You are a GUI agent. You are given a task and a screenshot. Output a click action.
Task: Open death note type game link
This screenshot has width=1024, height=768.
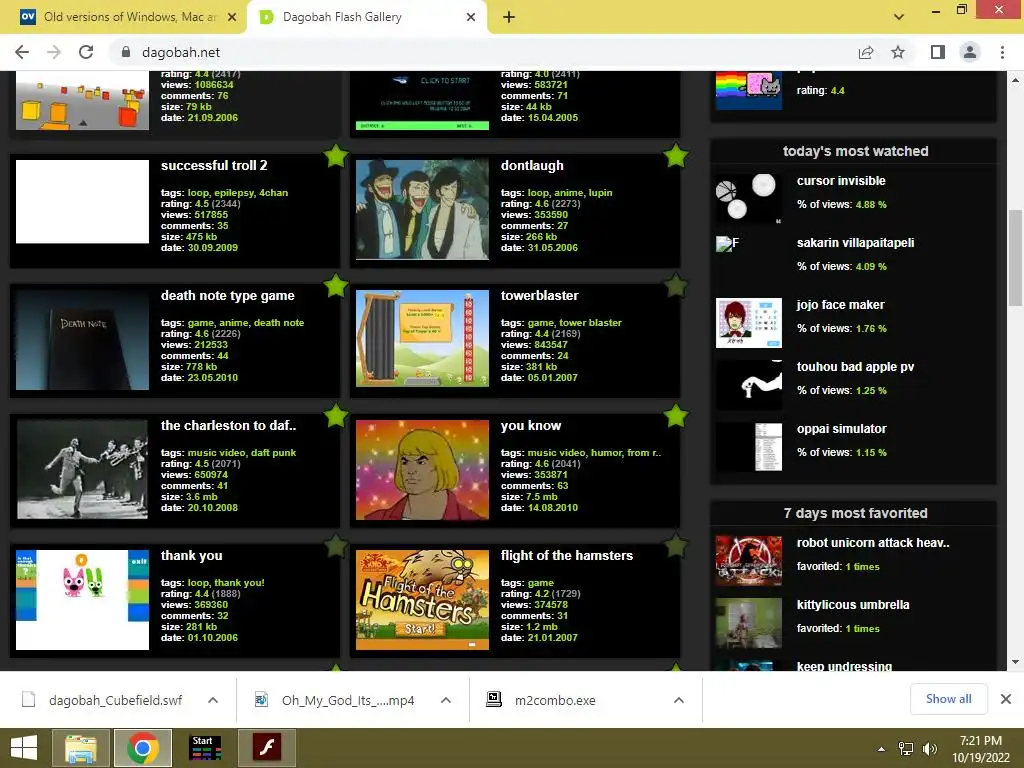click(x=228, y=296)
